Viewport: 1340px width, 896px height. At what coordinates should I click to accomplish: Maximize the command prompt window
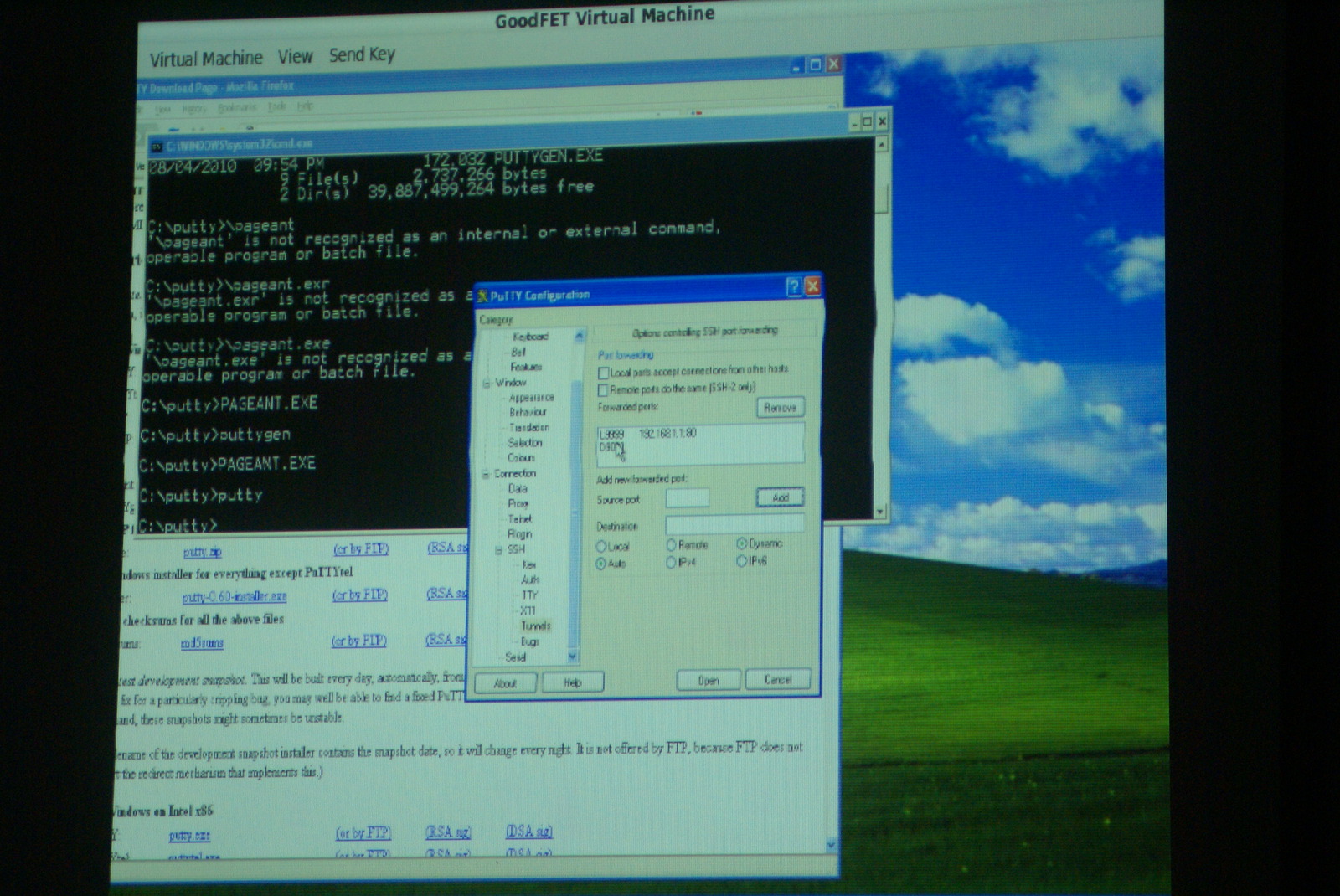[867, 122]
